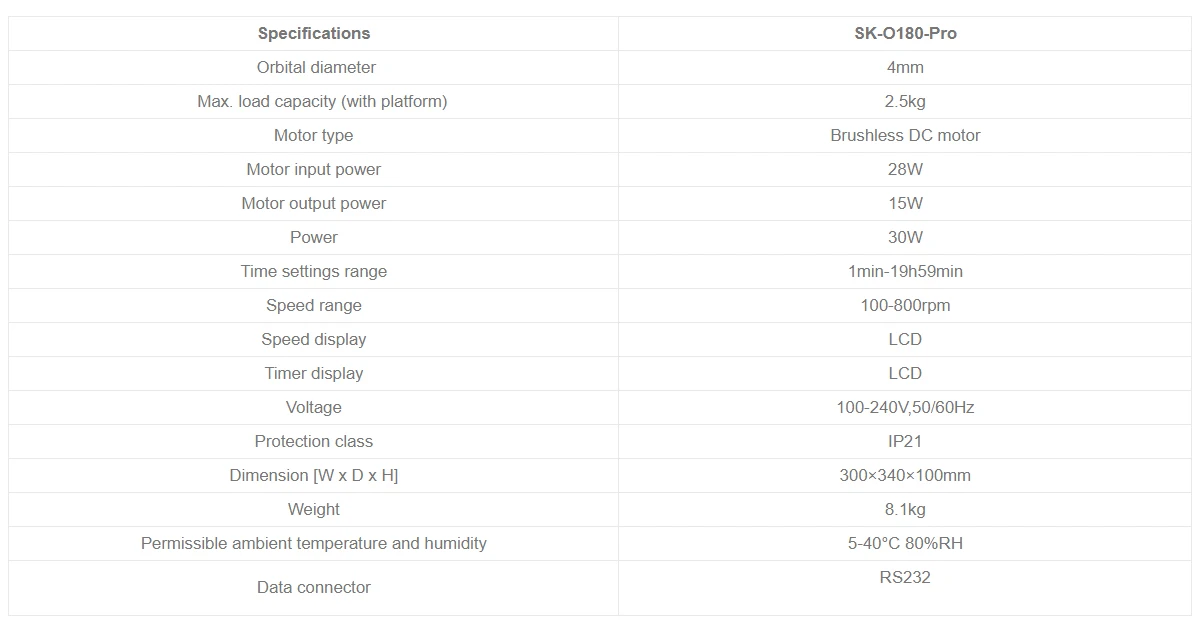Select the 15W motor output value
1201x631 pixels.
[x=905, y=203]
